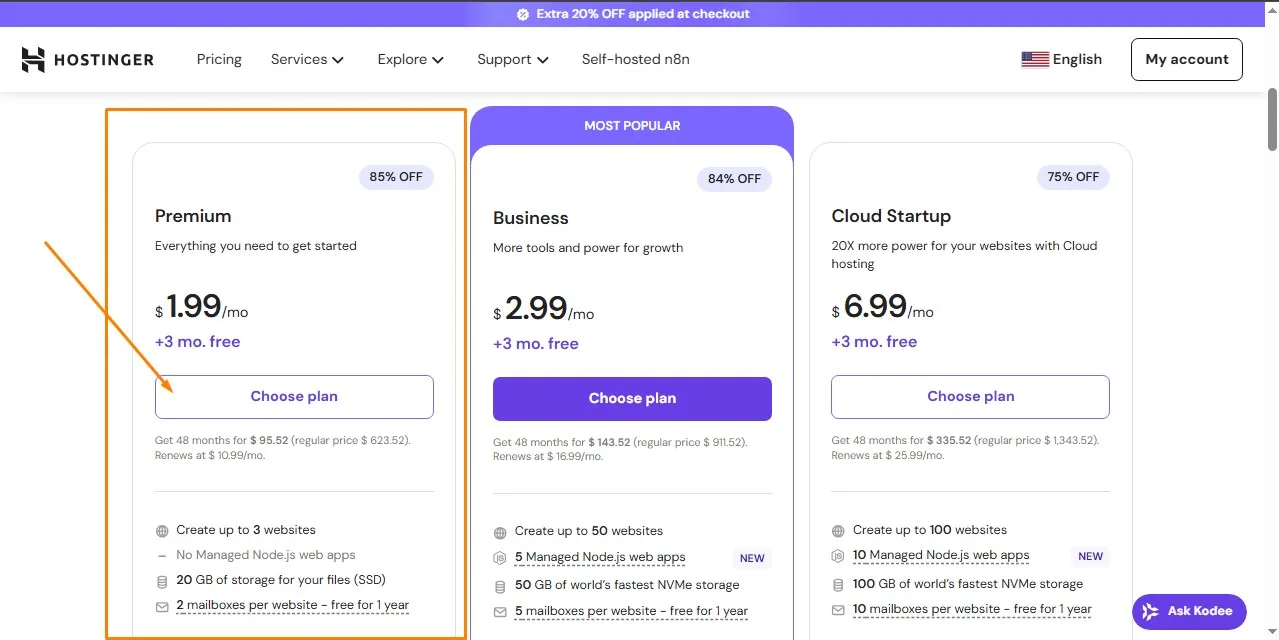Expand the Services menu
Viewport: 1279px width, 640px height.
(307, 59)
